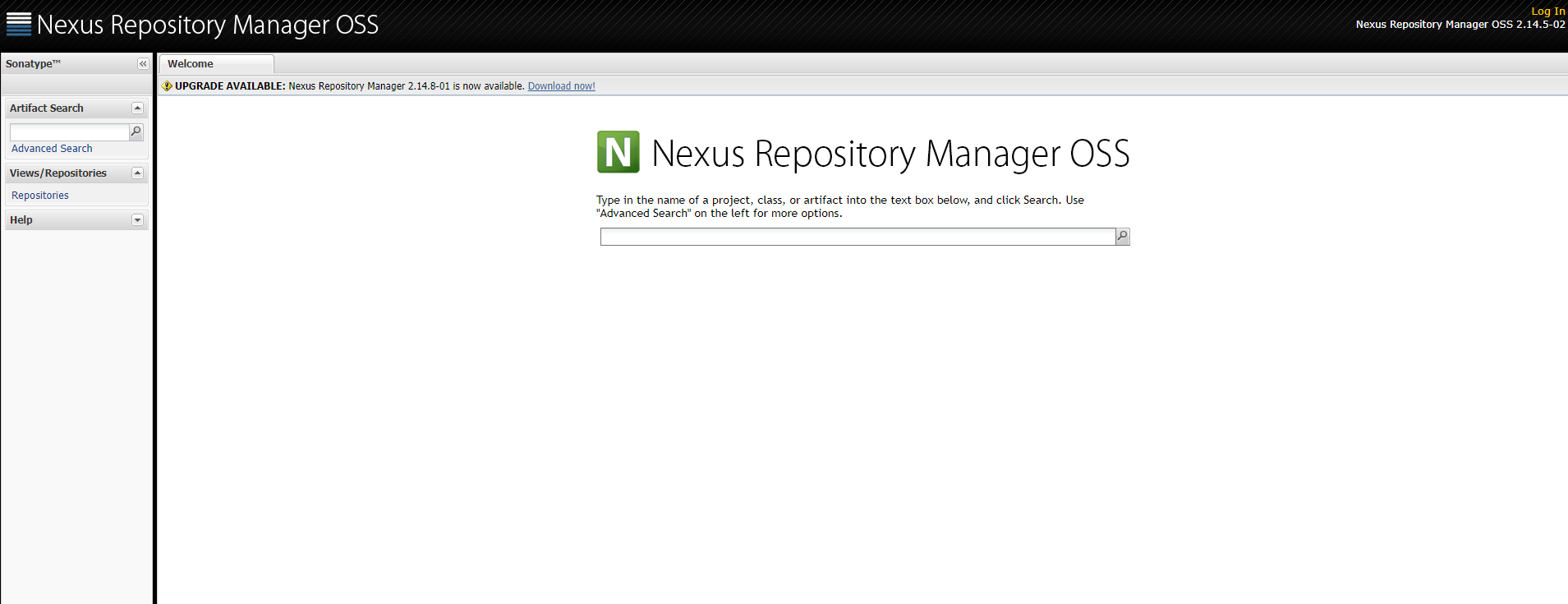Click the upgrade available warning icon
Viewport: 1568px width, 604px height.
click(167, 86)
